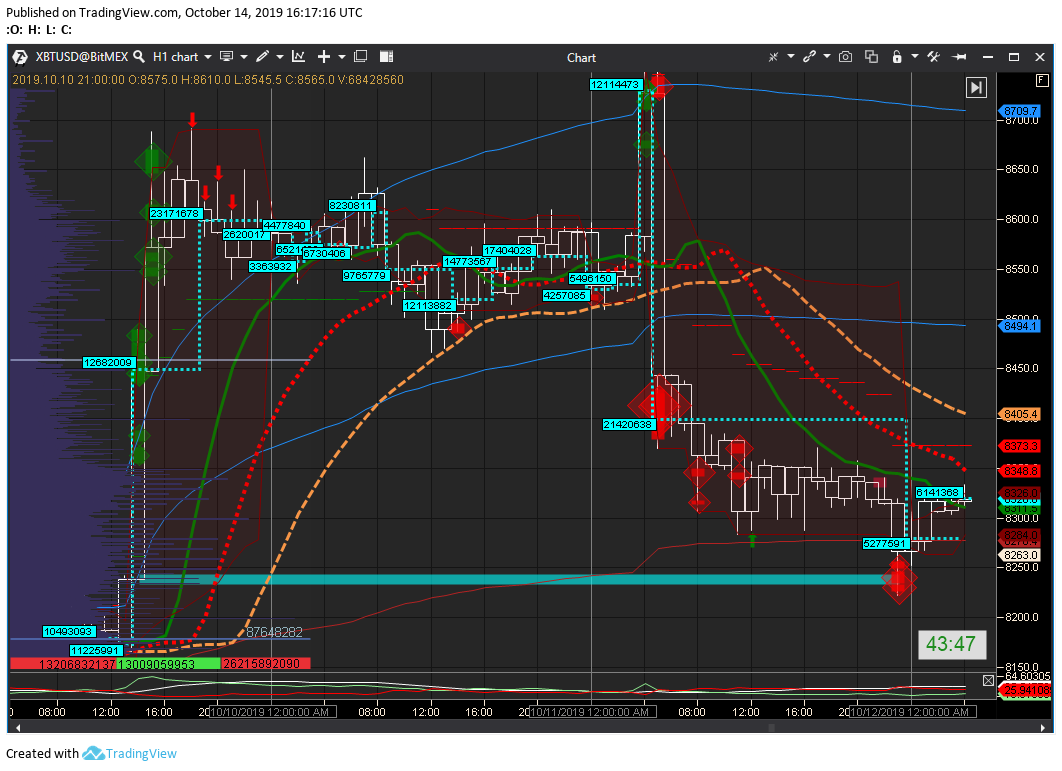
Task: Click the white 8263.0 price label
Action: click(1019, 555)
